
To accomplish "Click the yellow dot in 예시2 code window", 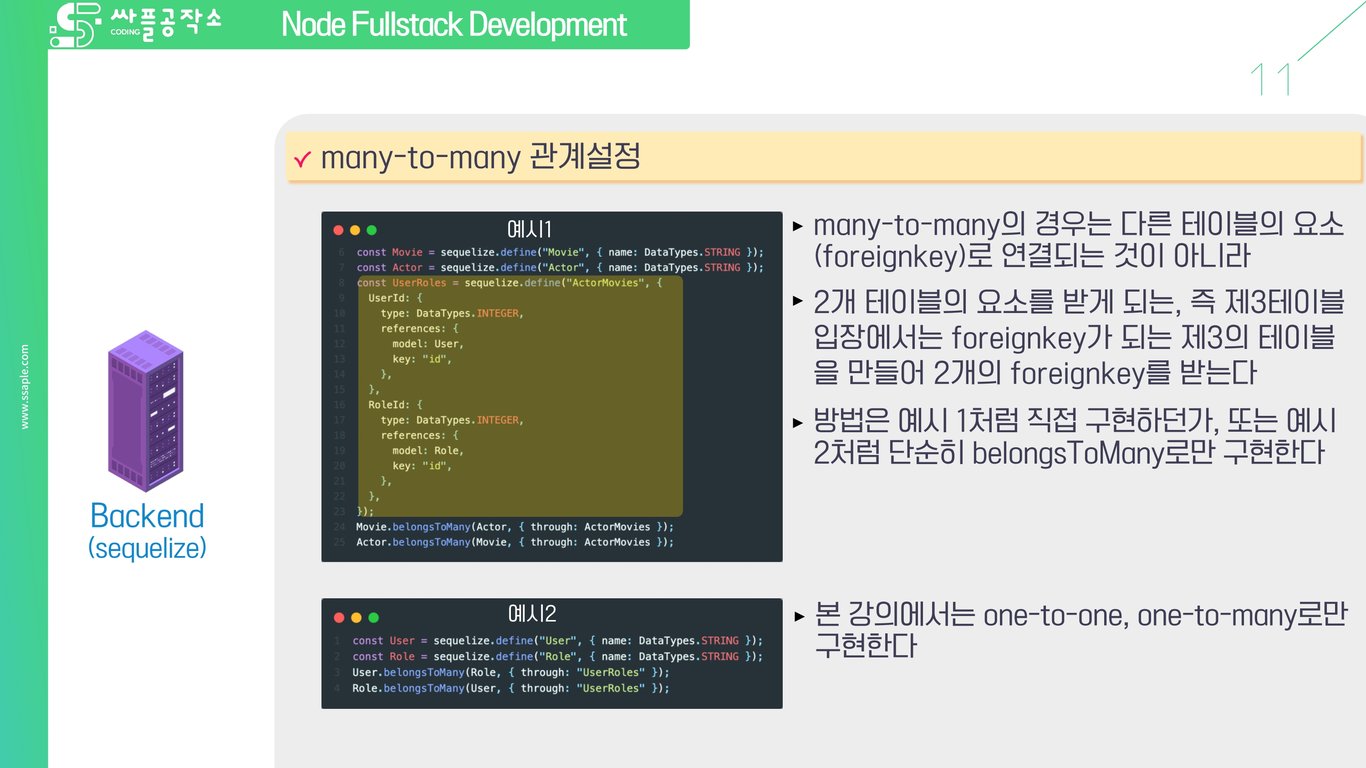I will point(356,617).
